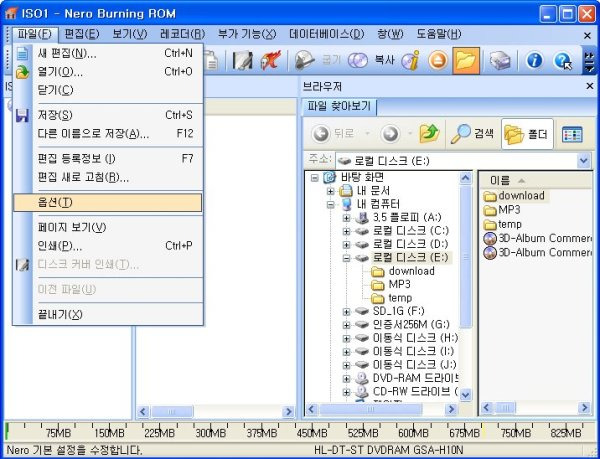The width and height of the screenshot is (600, 459).
Task: Open the cover designer pen icon
Action: click(243, 60)
